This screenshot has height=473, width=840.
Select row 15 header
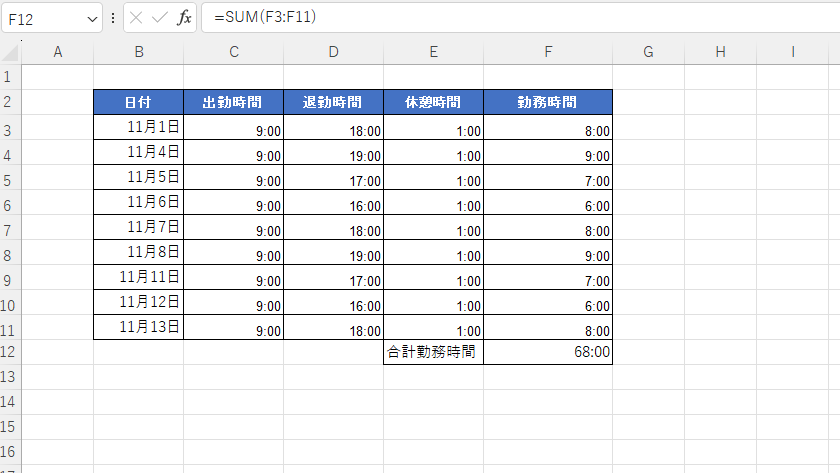coord(10,427)
